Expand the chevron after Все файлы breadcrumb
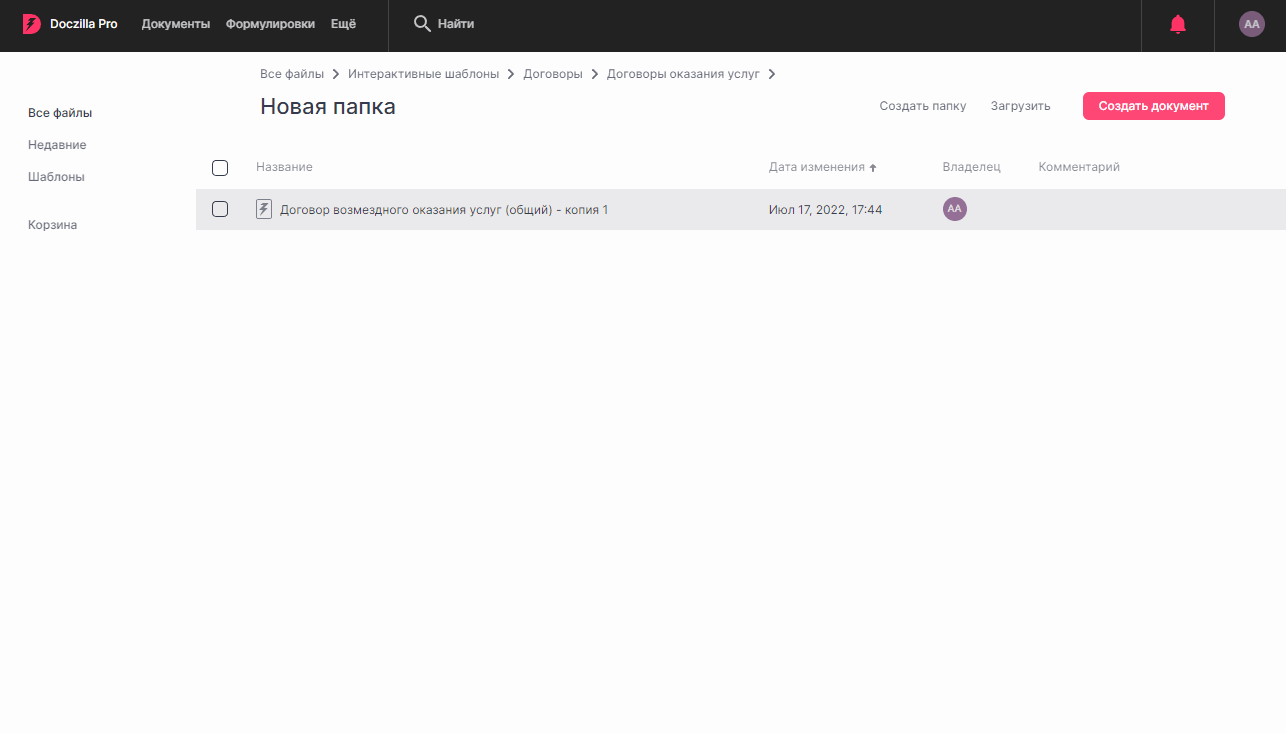Image resolution: width=1286 pixels, height=734 pixels. pos(336,74)
